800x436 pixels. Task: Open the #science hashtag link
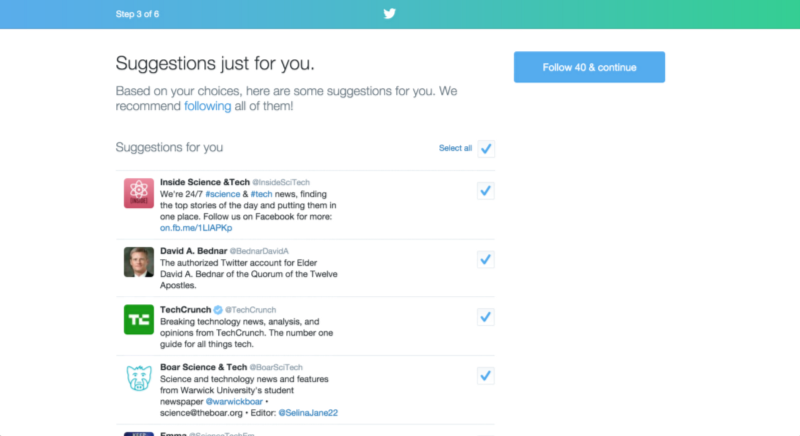(222, 194)
